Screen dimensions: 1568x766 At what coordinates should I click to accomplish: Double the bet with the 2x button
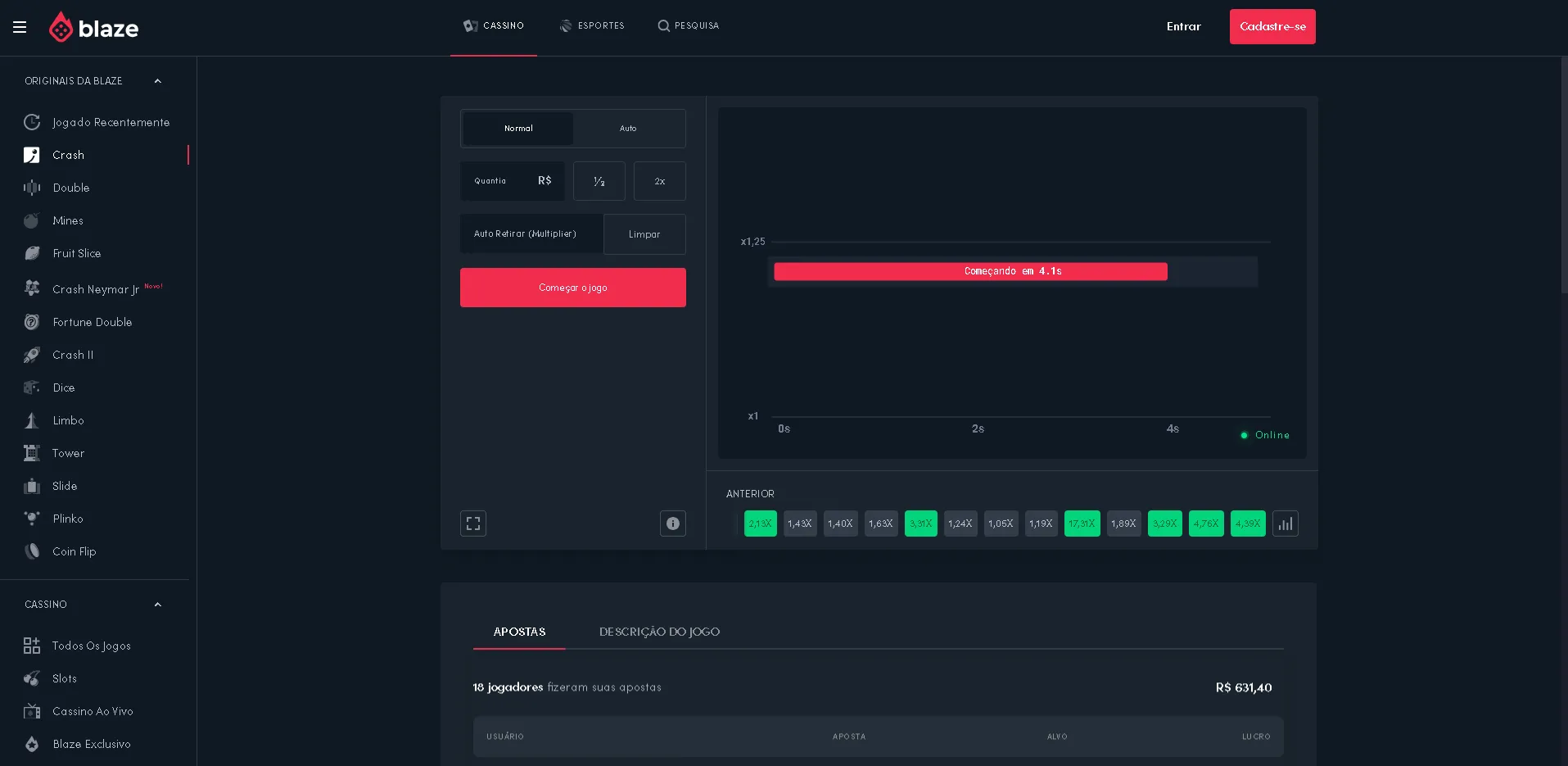[x=660, y=181]
